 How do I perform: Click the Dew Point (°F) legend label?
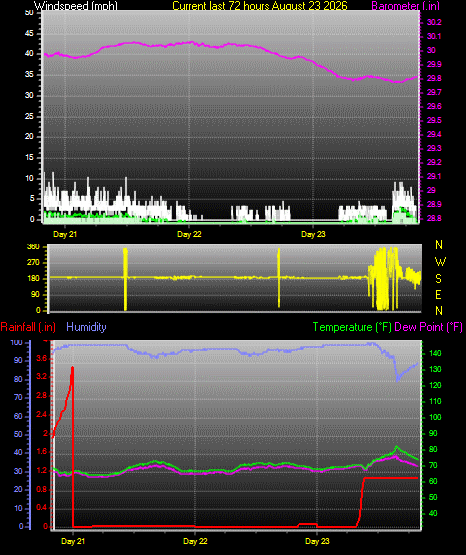[x=428, y=327]
